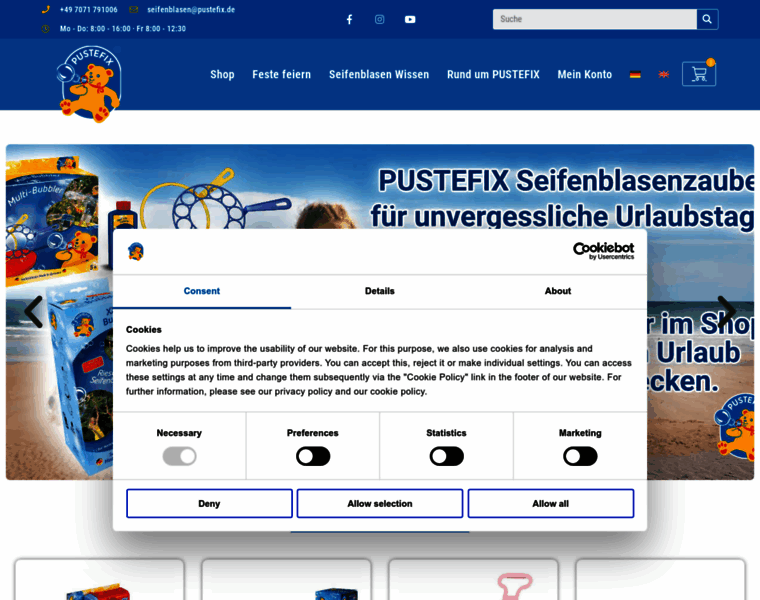This screenshot has width=760, height=600.
Task: Click the Allow all button
Action: (550, 503)
